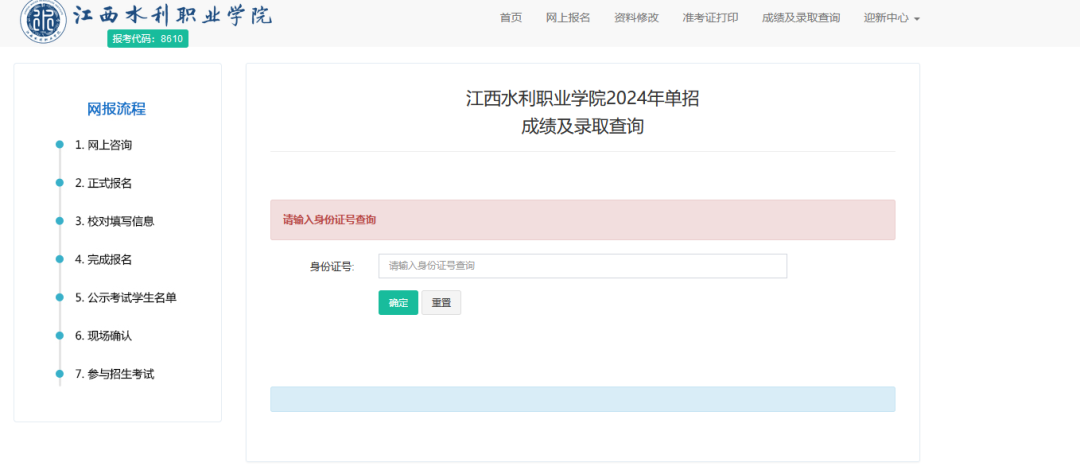Select step 2. 正式报名
Image resolution: width=1080 pixels, height=474 pixels.
[x=103, y=183]
